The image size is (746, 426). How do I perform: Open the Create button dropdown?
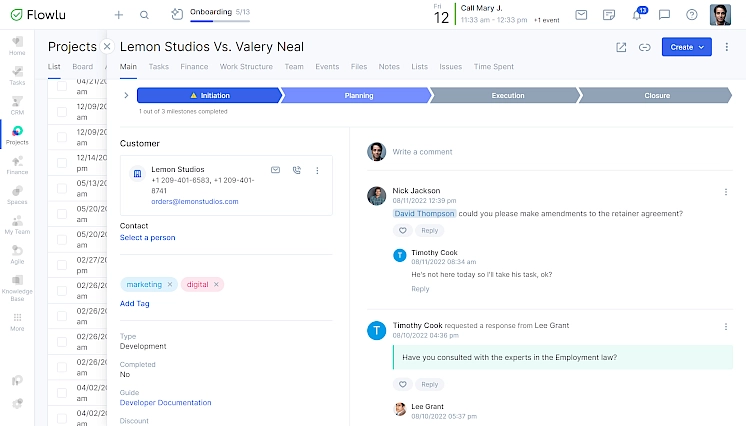click(x=687, y=47)
